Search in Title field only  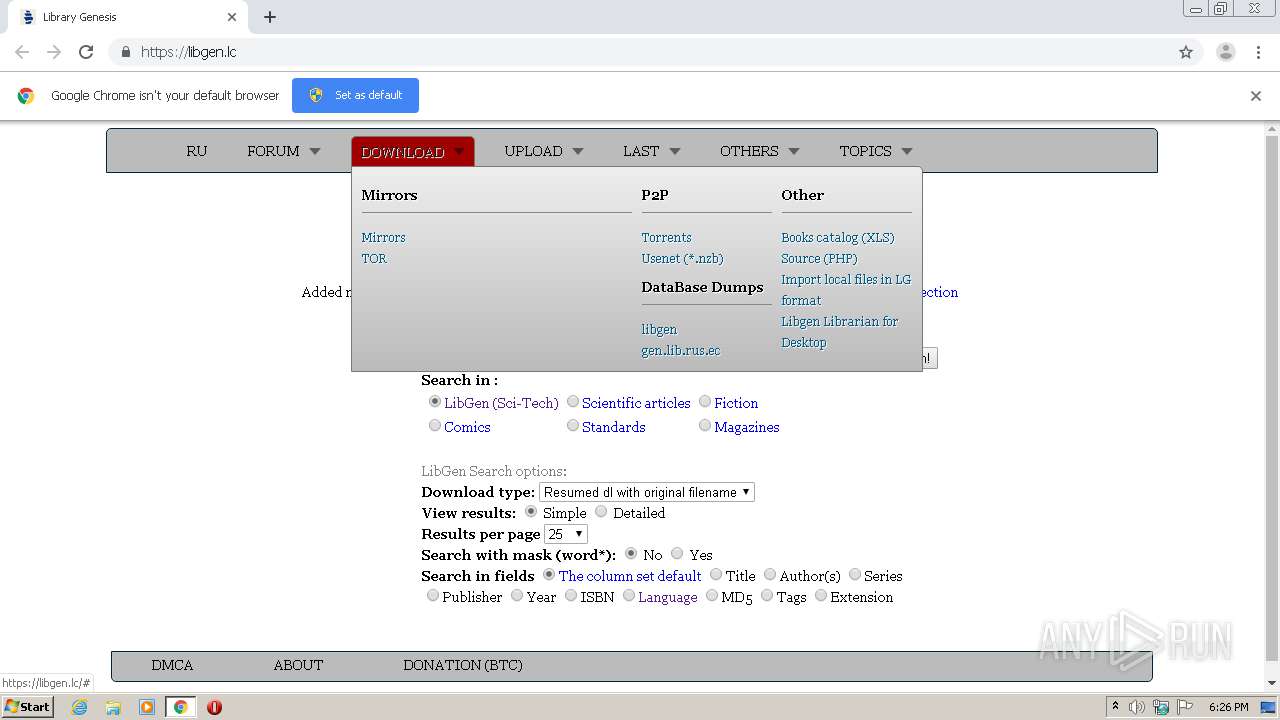click(716, 574)
